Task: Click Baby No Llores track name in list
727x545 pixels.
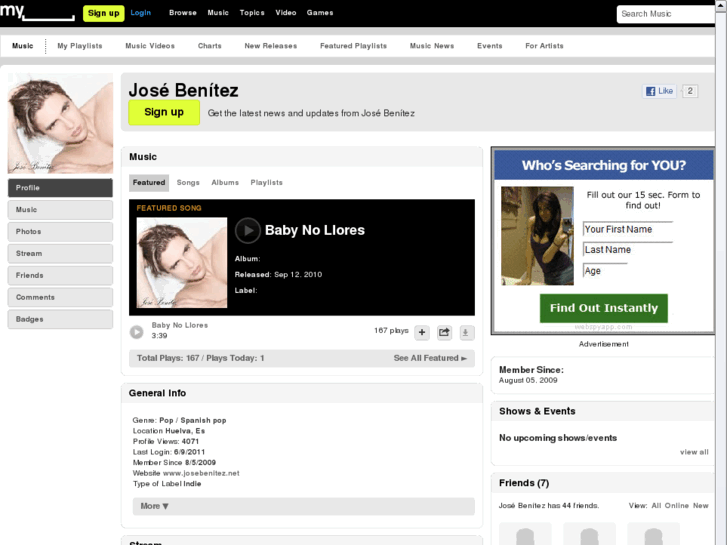Action: (180, 325)
